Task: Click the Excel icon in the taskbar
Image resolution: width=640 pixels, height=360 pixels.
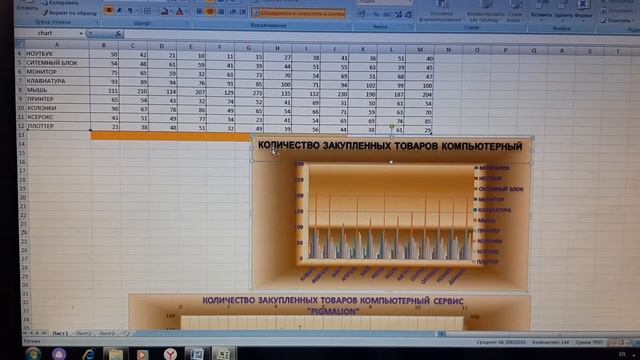Action: click(223, 354)
